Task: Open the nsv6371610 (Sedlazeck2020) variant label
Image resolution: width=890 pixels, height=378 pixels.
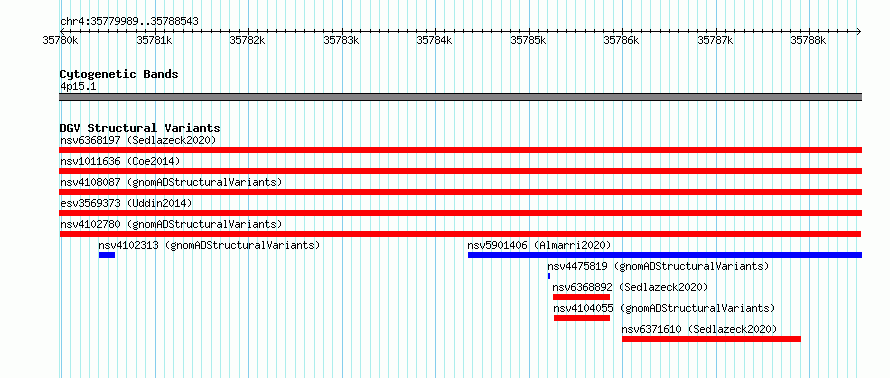Action: 699,329
